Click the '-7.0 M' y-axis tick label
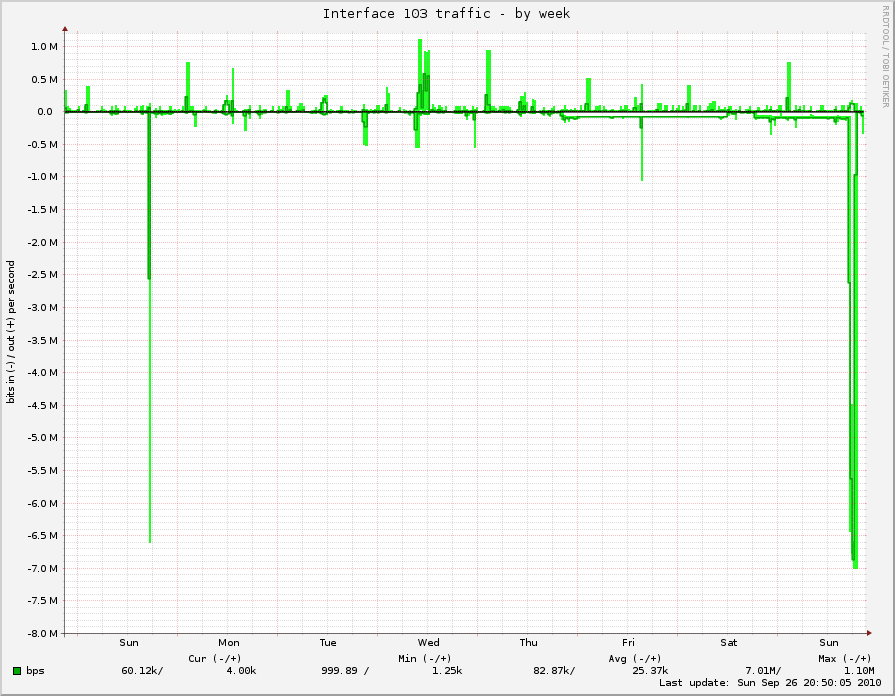The image size is (895, 696). [43, 569]
